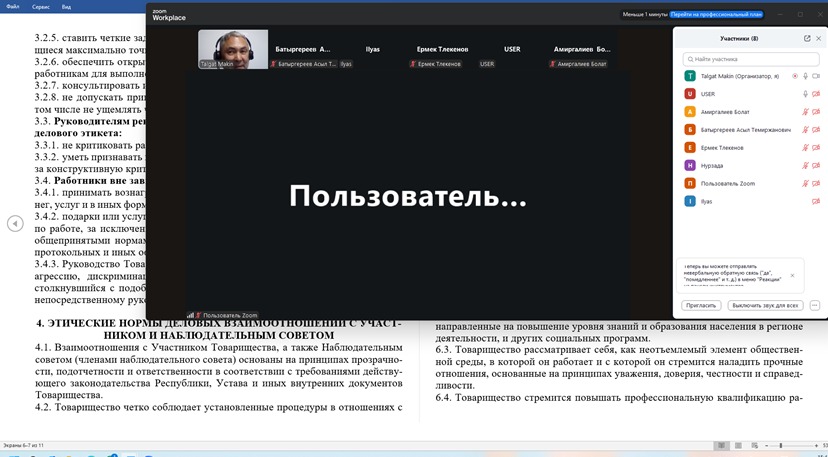828x457 pixels.
Task: Open the Файл menu
Action: [12, 5]
